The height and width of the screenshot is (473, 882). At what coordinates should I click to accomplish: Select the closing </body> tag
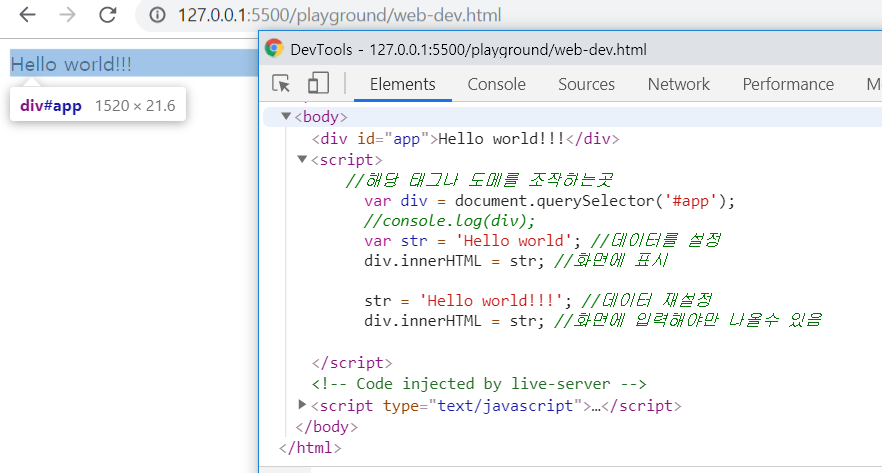point(326,427)
